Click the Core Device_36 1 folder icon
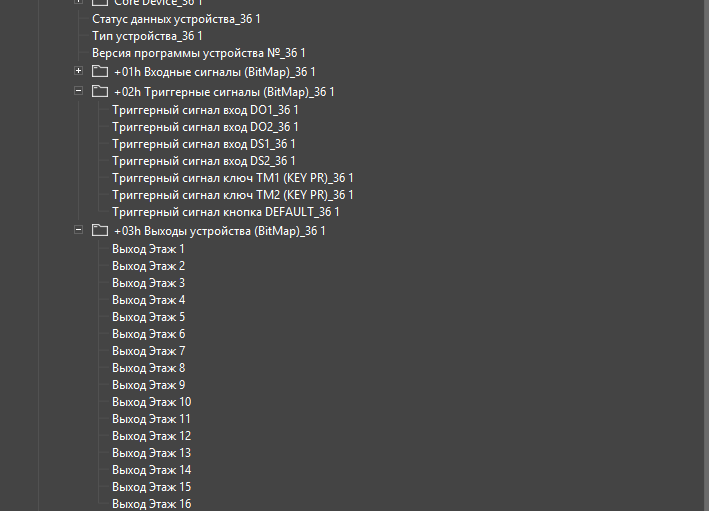This screenshot has width=709, height=511. pos(100,3)
